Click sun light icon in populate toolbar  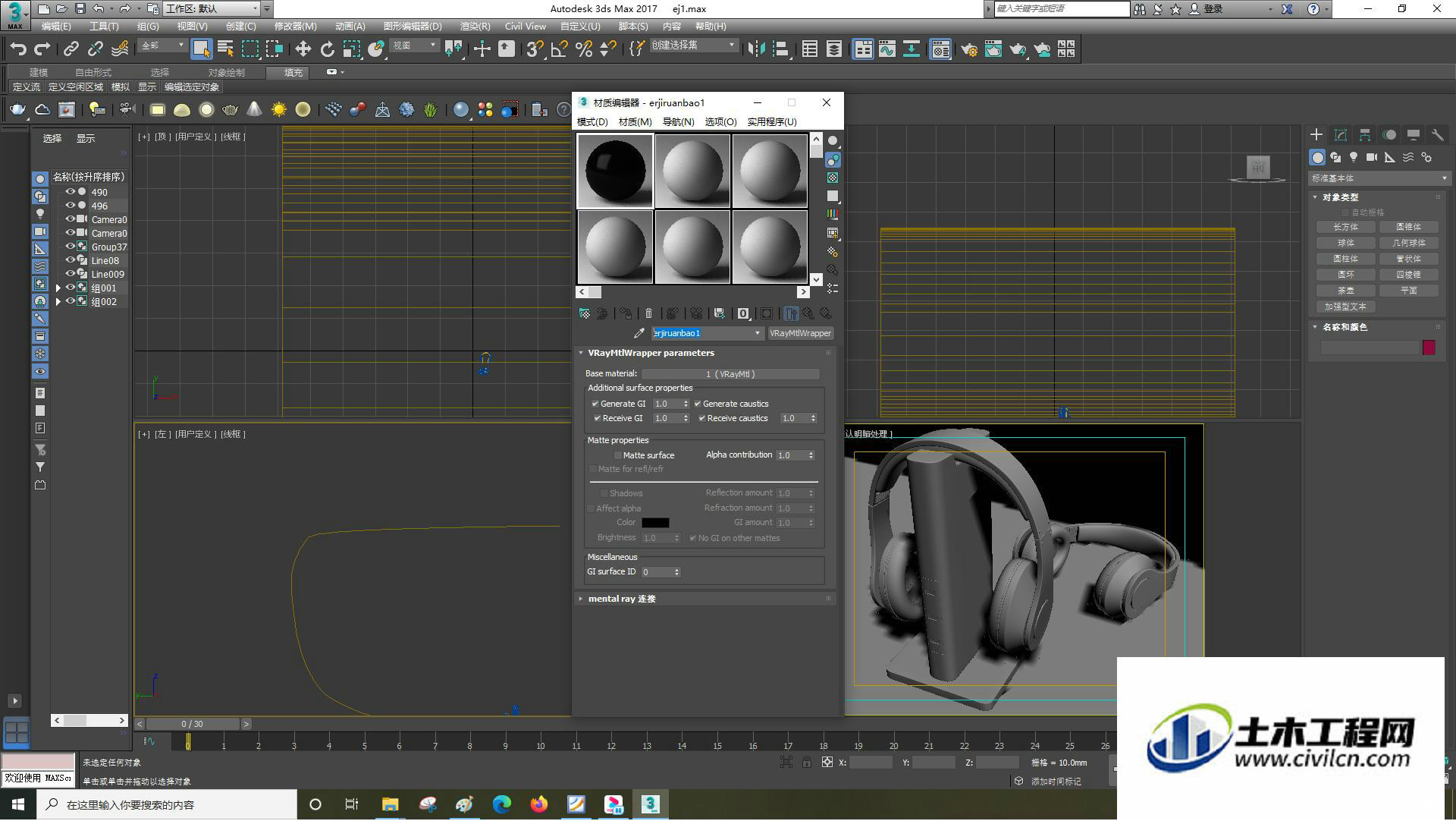[279, 110]
